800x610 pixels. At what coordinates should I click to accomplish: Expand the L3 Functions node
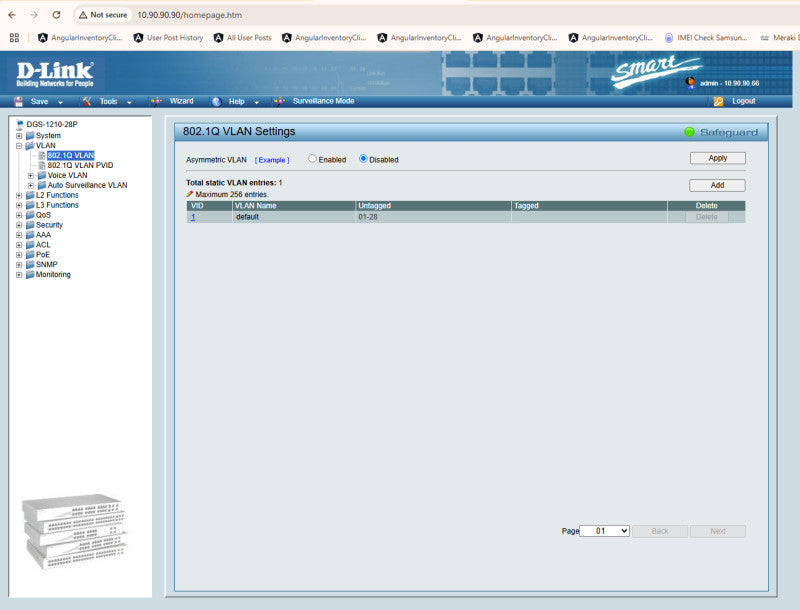point(19,206)
